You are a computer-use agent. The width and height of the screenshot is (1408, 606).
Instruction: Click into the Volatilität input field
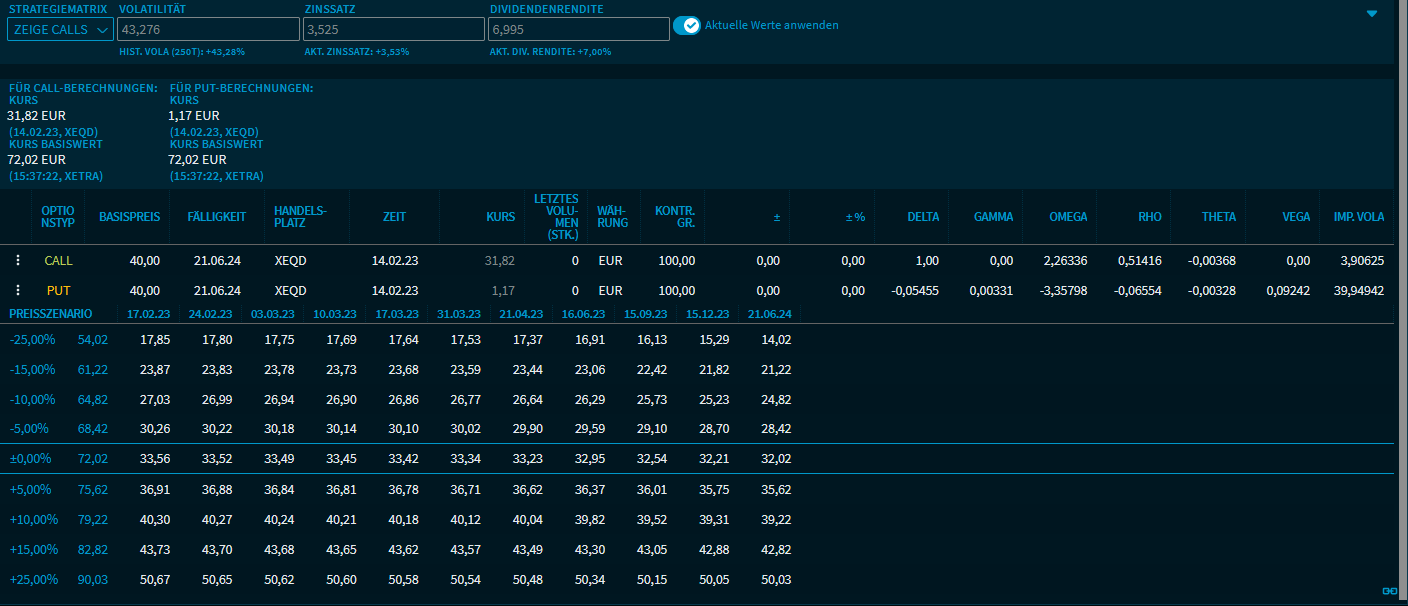pyautogui.click(x=210, y=29)
